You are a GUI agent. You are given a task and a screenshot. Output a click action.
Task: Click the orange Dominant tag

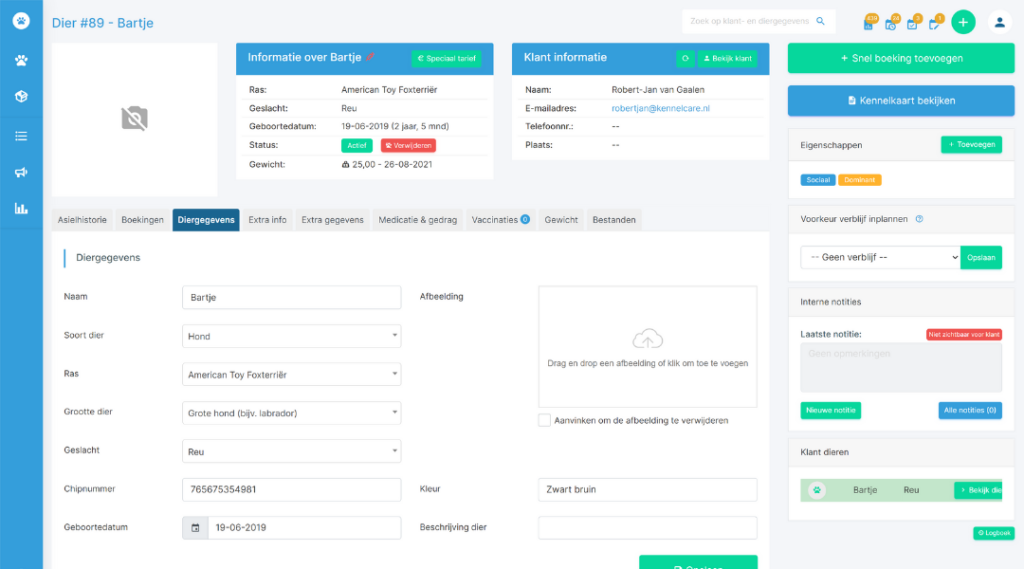coord(859,180)
